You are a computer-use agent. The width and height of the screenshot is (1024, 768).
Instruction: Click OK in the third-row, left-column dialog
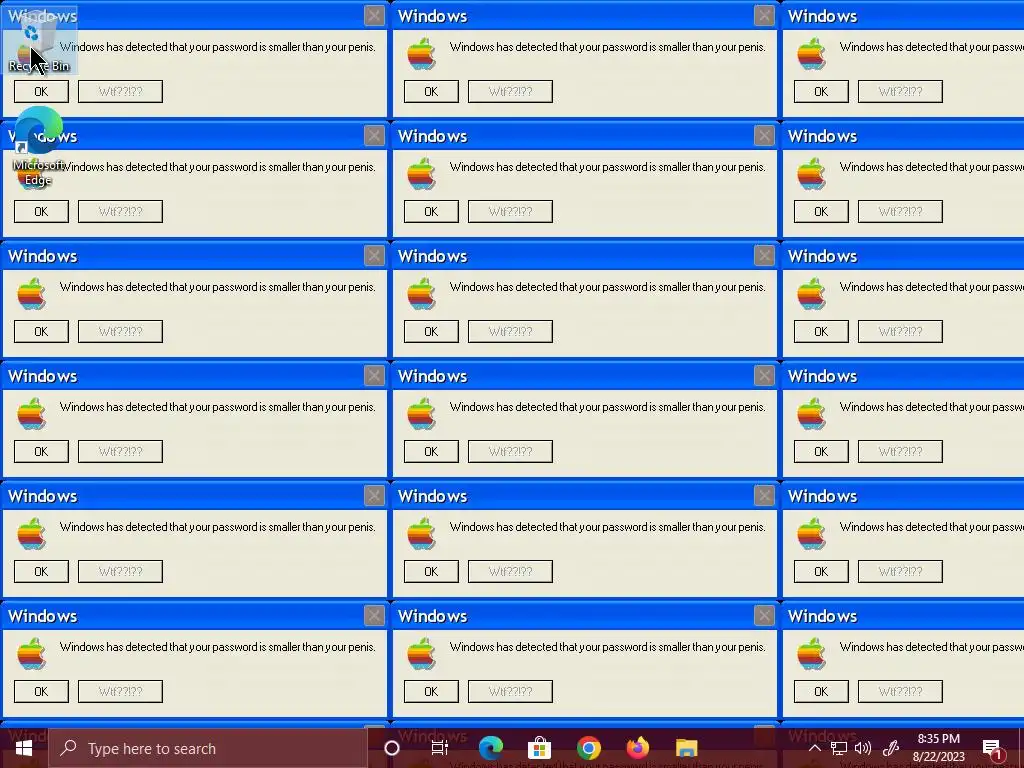pyautogui.click(x=41, y=332)
